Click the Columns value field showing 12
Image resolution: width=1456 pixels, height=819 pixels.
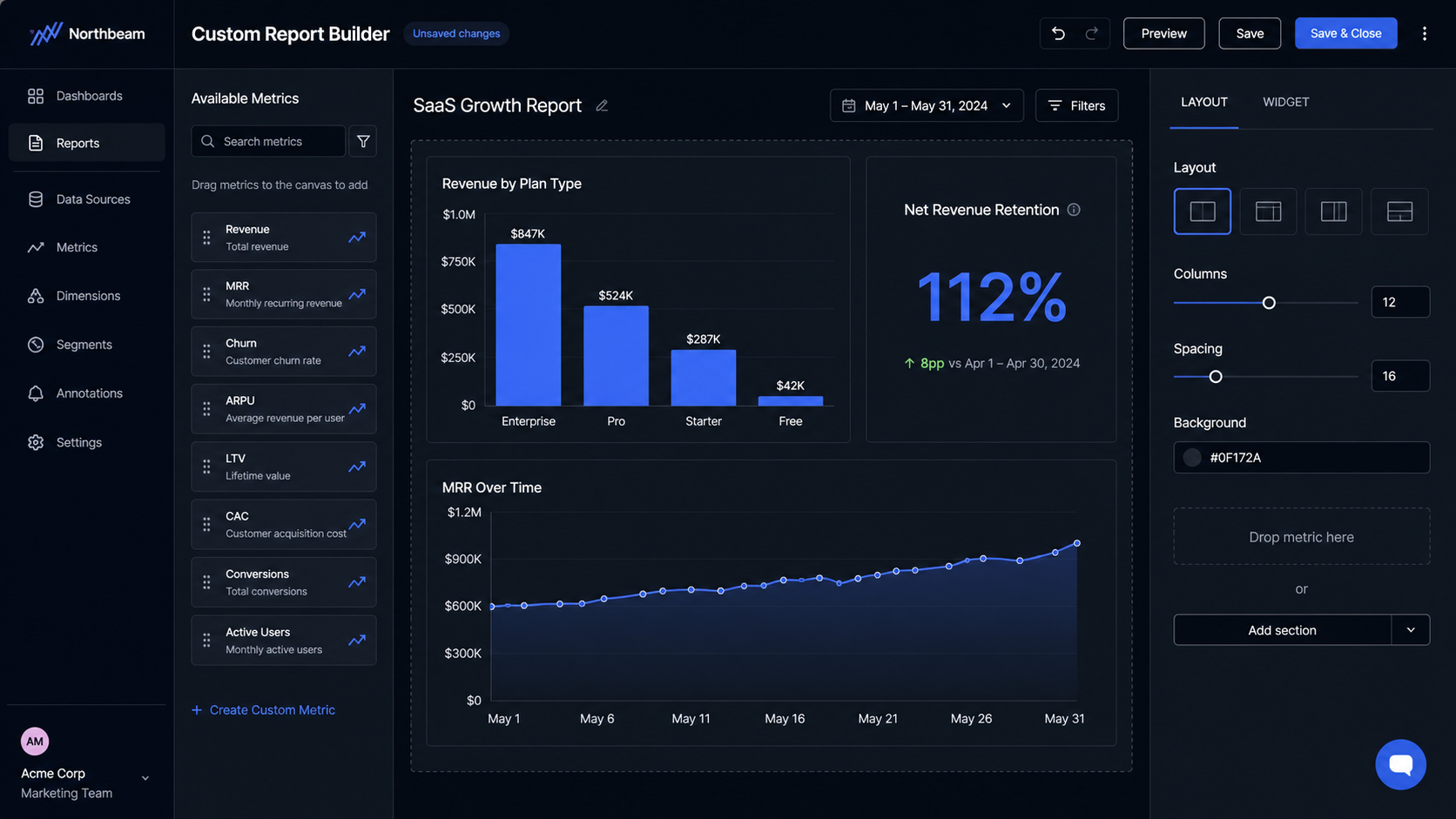(1400, 302)
